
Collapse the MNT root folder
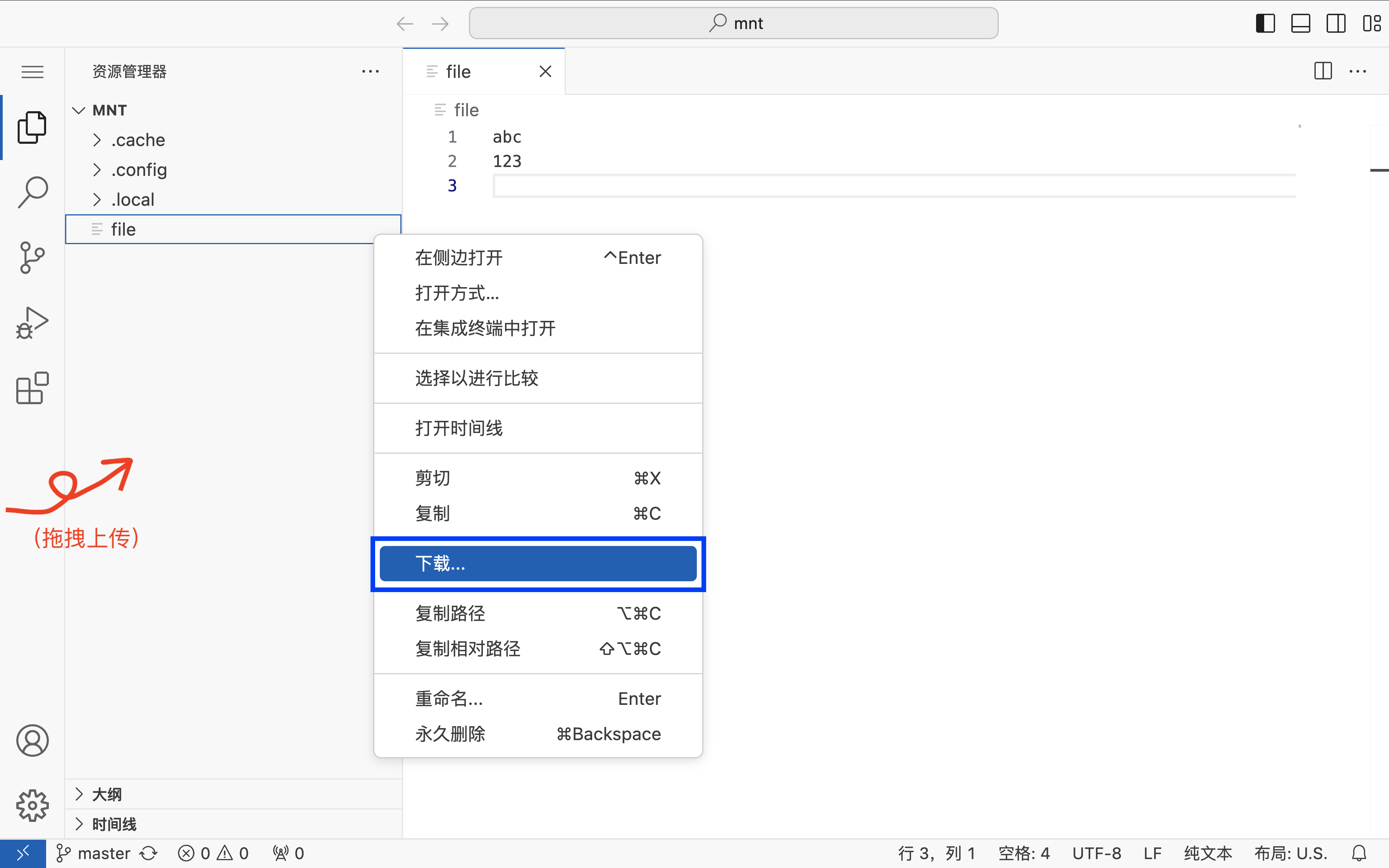233,110
